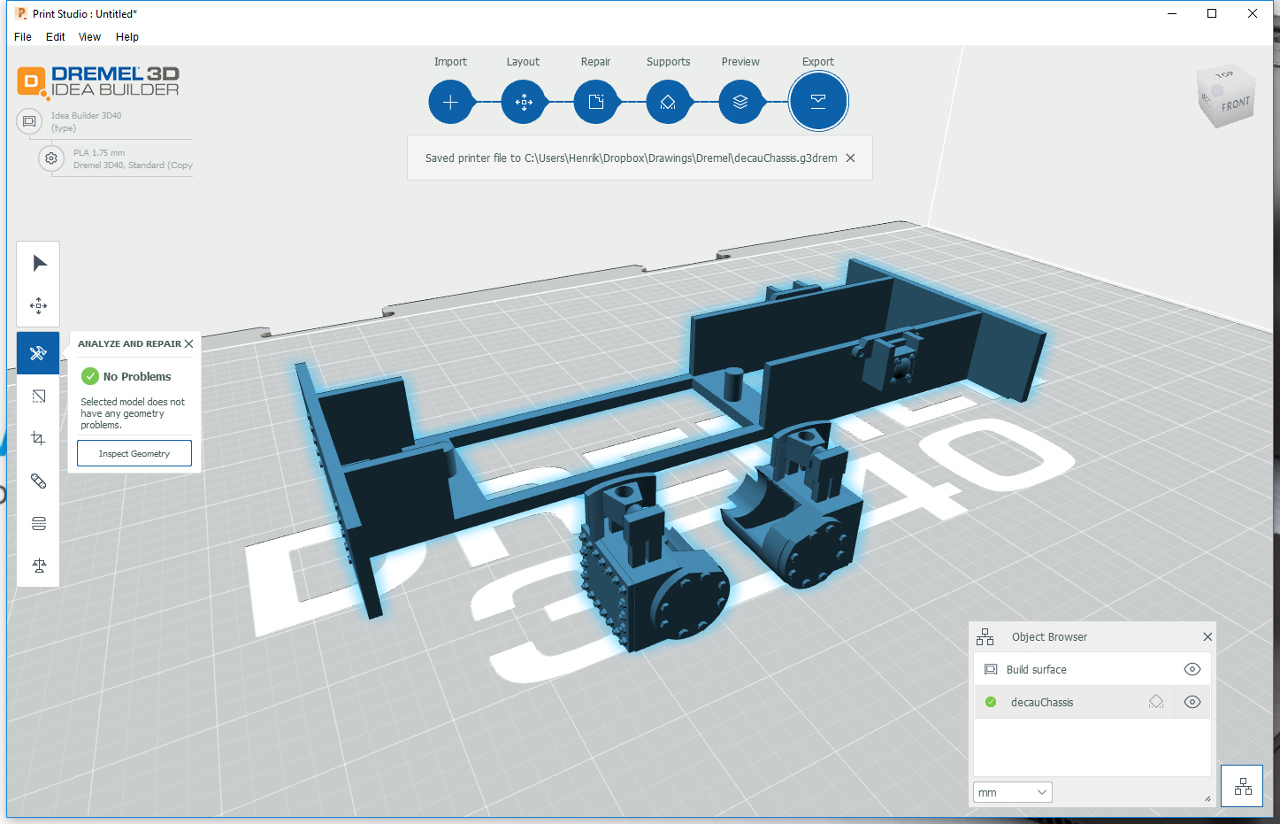Click the "No Problems" status text
This screenshot has height=824, width=1280.
(x=137, y=377)
